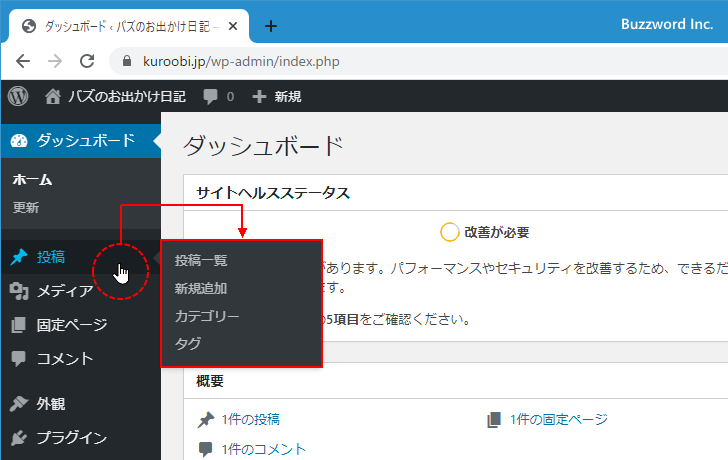Click the page icon beside 1件の固定ページ
Screen dimensions: 728x460
coord(494,420)
